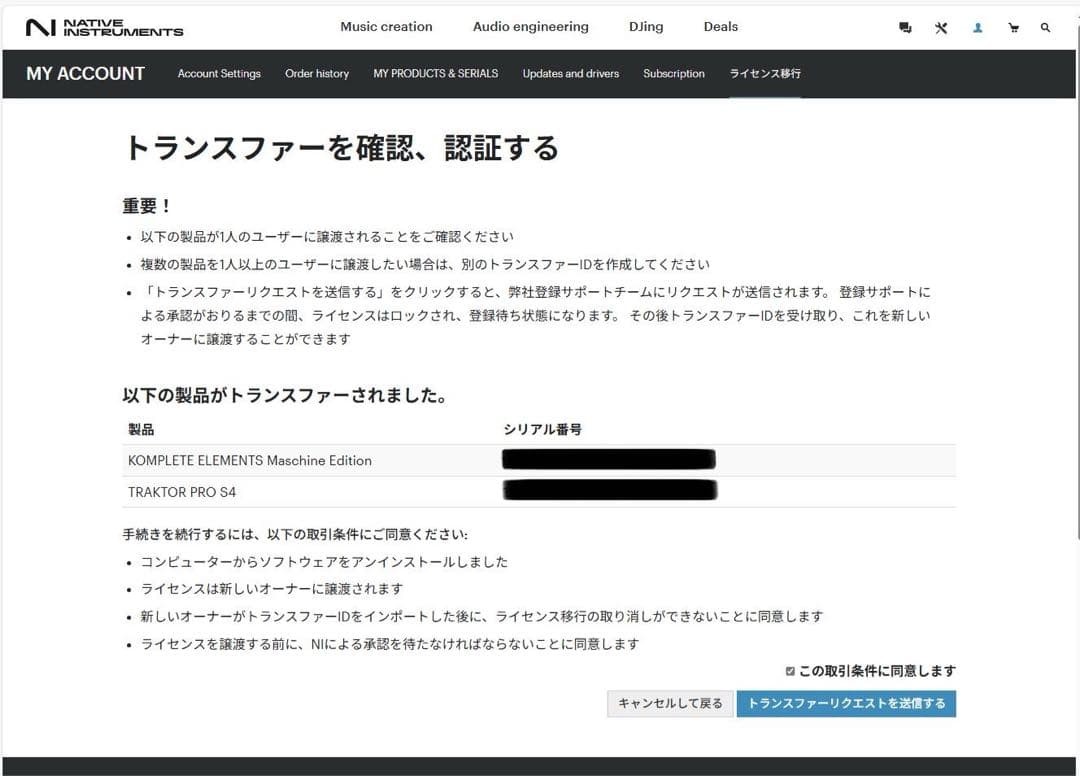Click KOMPLETE ELEMENTS Maschine Edition row text

pyautogui.click(x=249, y=461)
